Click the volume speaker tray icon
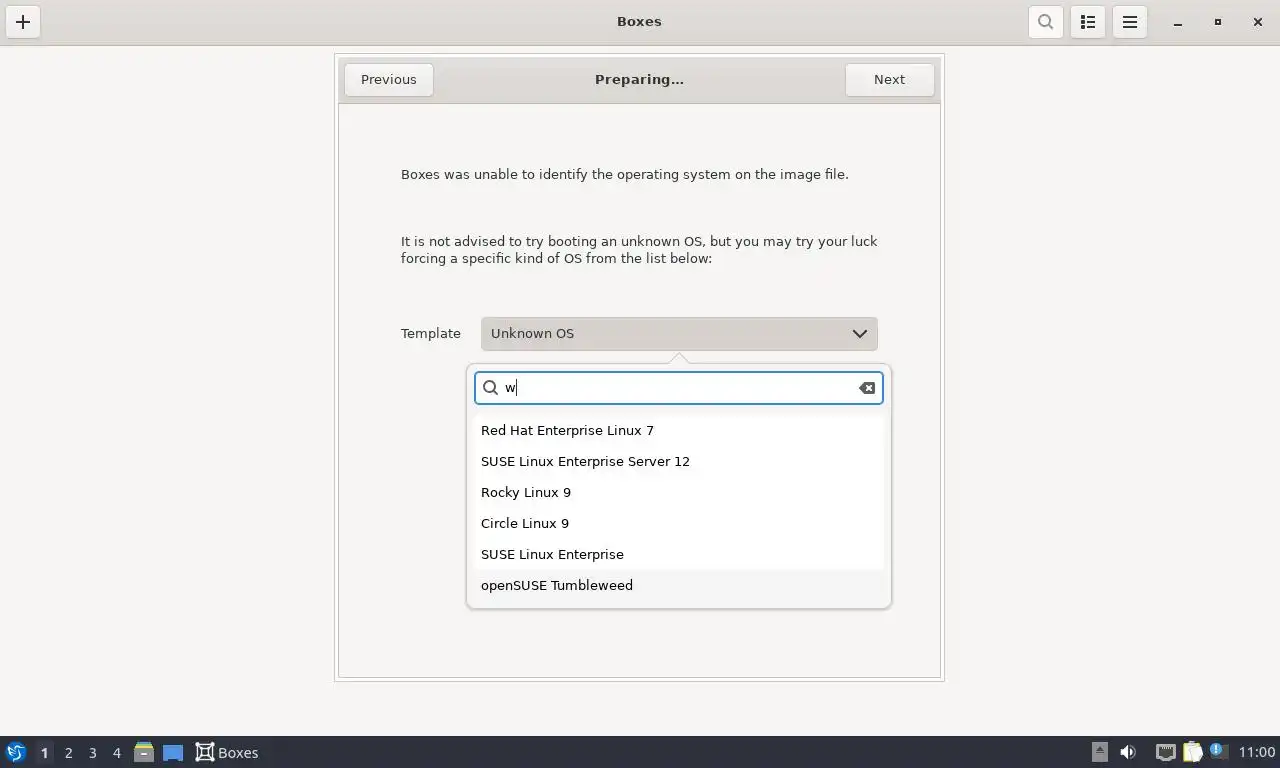The height and width of the screenshot is (768, 1280). (1128, 752)
